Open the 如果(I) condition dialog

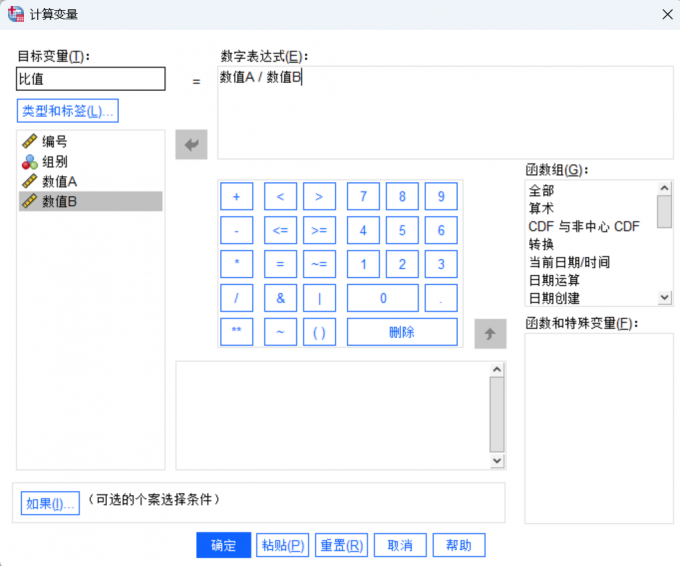click(x=50, y=503)
